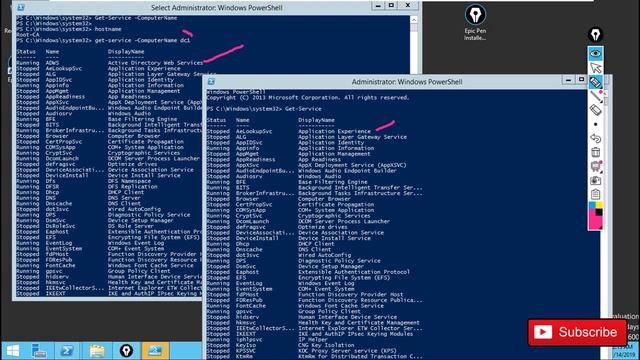Switch to Epic Pen on the taskbar

[126, 351]
